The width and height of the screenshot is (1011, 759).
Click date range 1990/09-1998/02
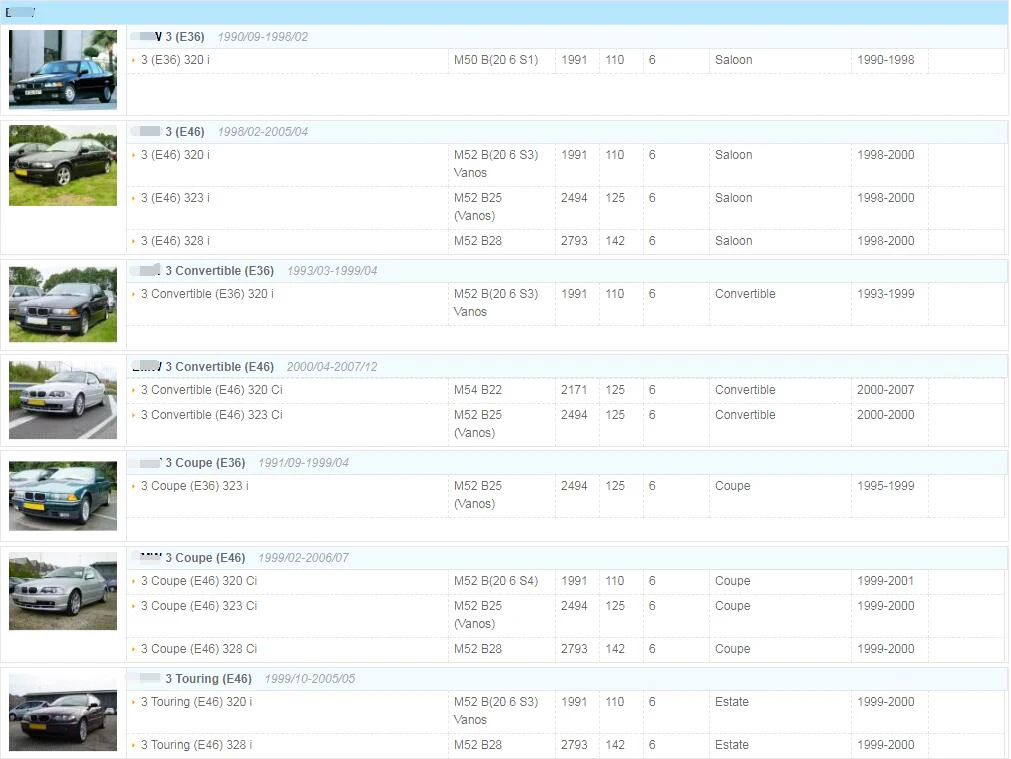(263, 37)
